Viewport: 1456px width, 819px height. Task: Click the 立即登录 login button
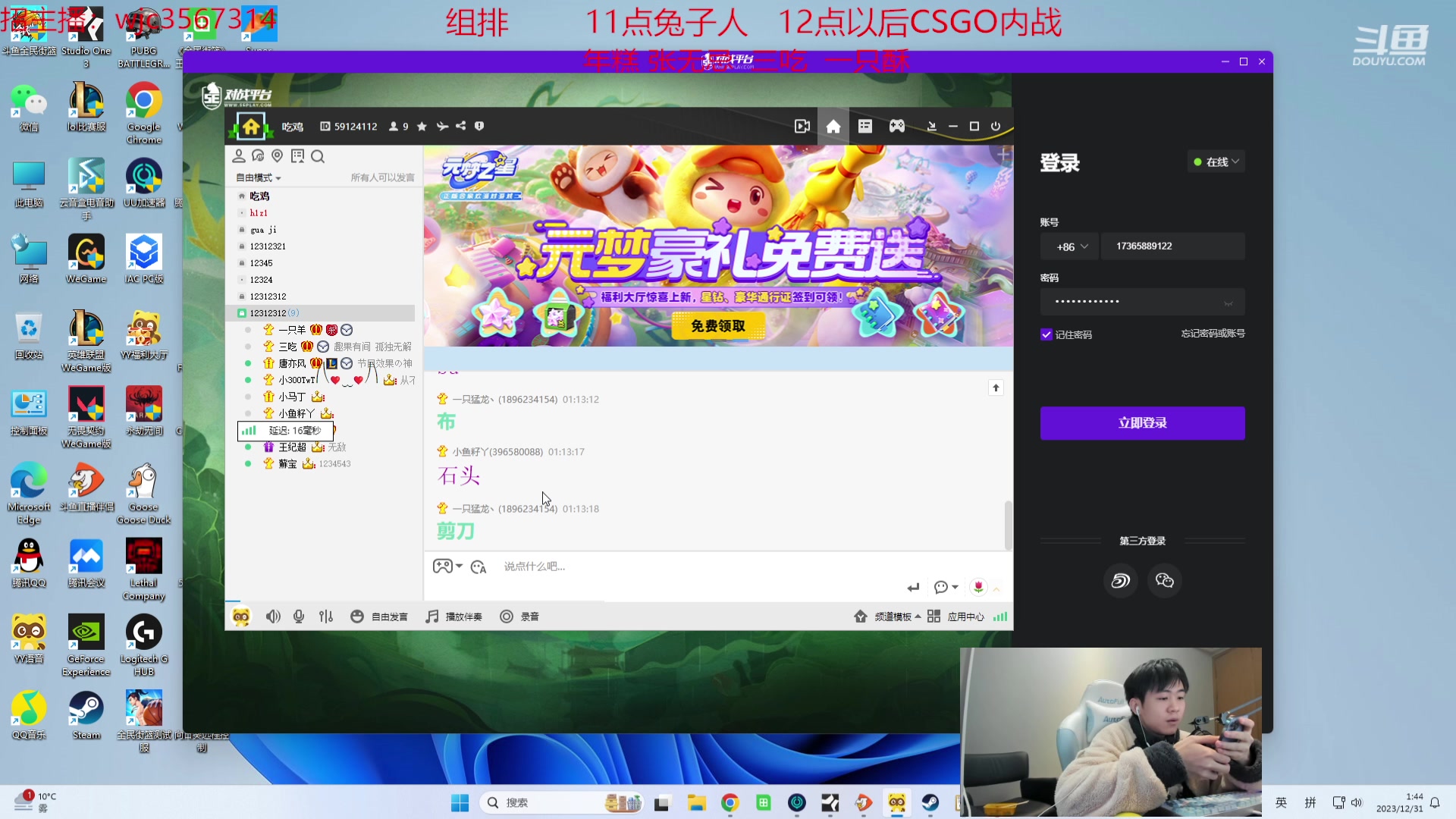pos(1142,423)
